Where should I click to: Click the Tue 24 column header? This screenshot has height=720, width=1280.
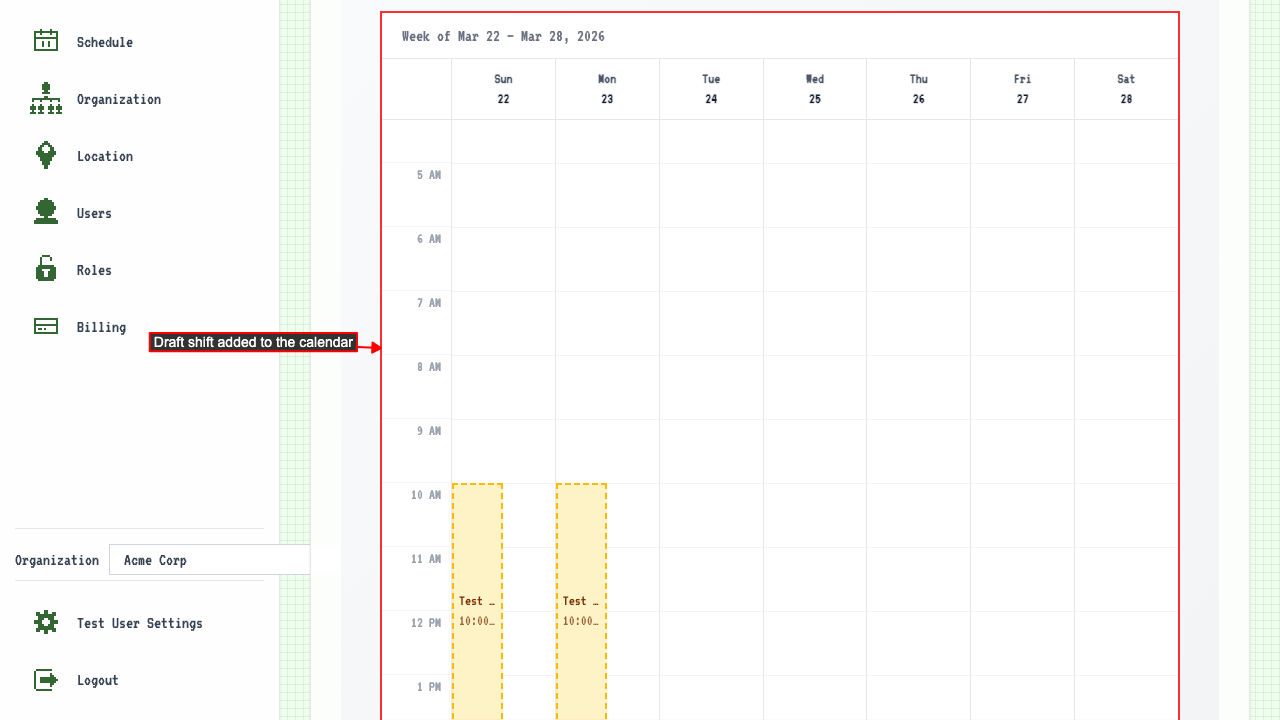(x=711, y=89)
